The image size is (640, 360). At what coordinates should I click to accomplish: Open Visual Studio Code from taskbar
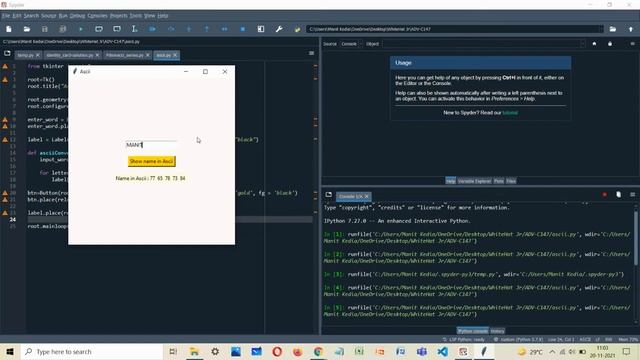442,351
